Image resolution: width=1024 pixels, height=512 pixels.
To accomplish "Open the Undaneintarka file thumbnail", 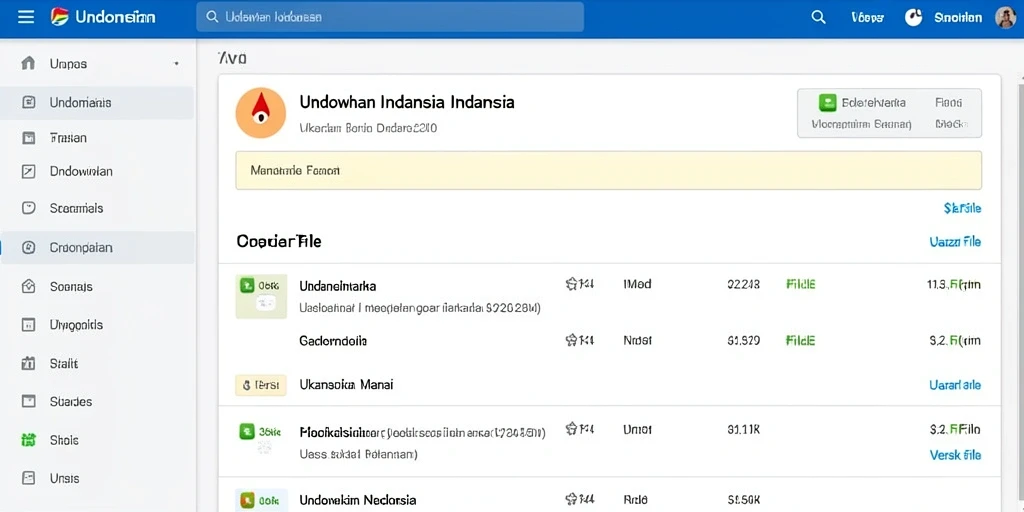I will 261,296.
